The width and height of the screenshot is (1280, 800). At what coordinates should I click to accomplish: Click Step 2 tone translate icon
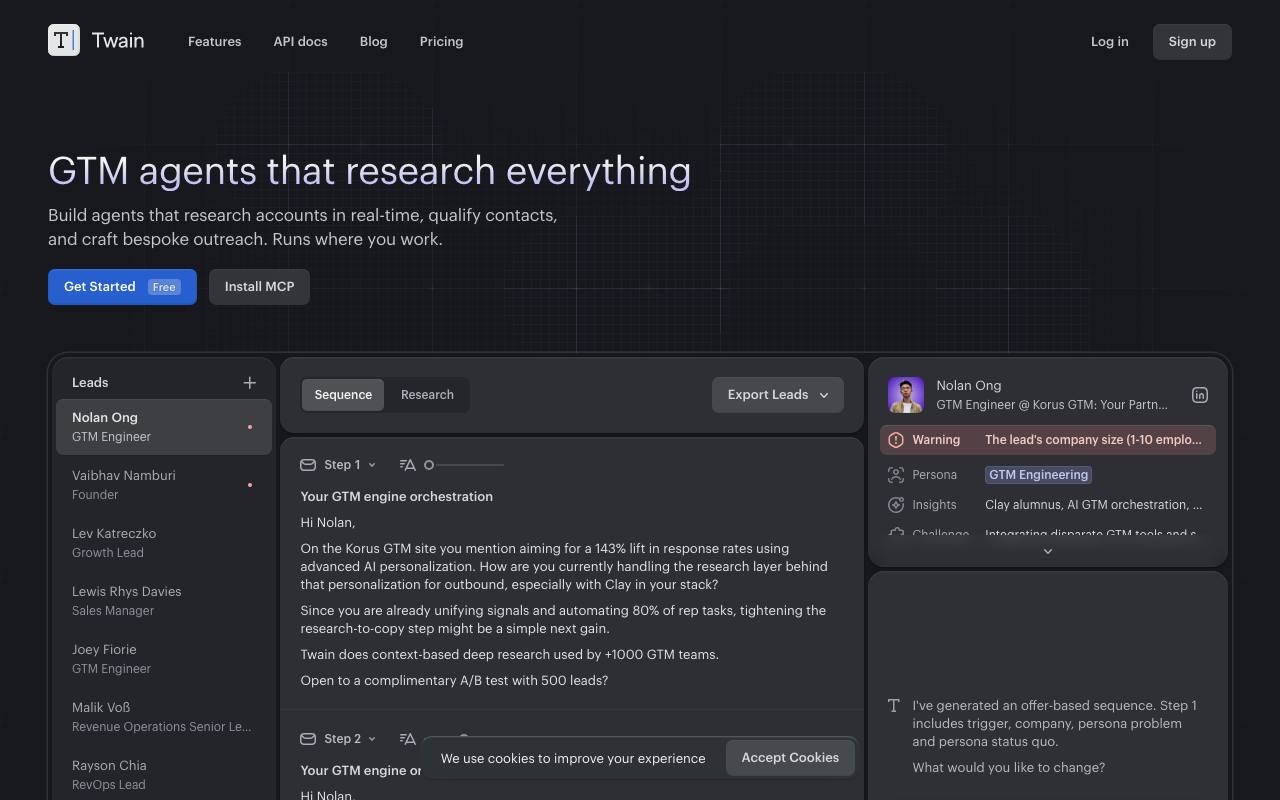pos(407,738)
